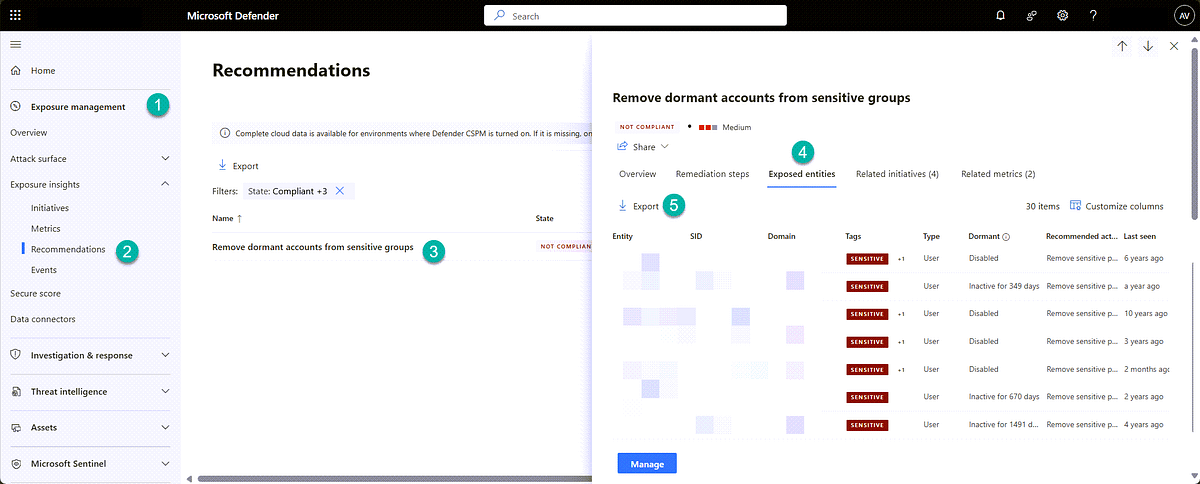Expand Investigation & response menu
This screenshot has height=484, width=1200.
[x=165, y=355]
